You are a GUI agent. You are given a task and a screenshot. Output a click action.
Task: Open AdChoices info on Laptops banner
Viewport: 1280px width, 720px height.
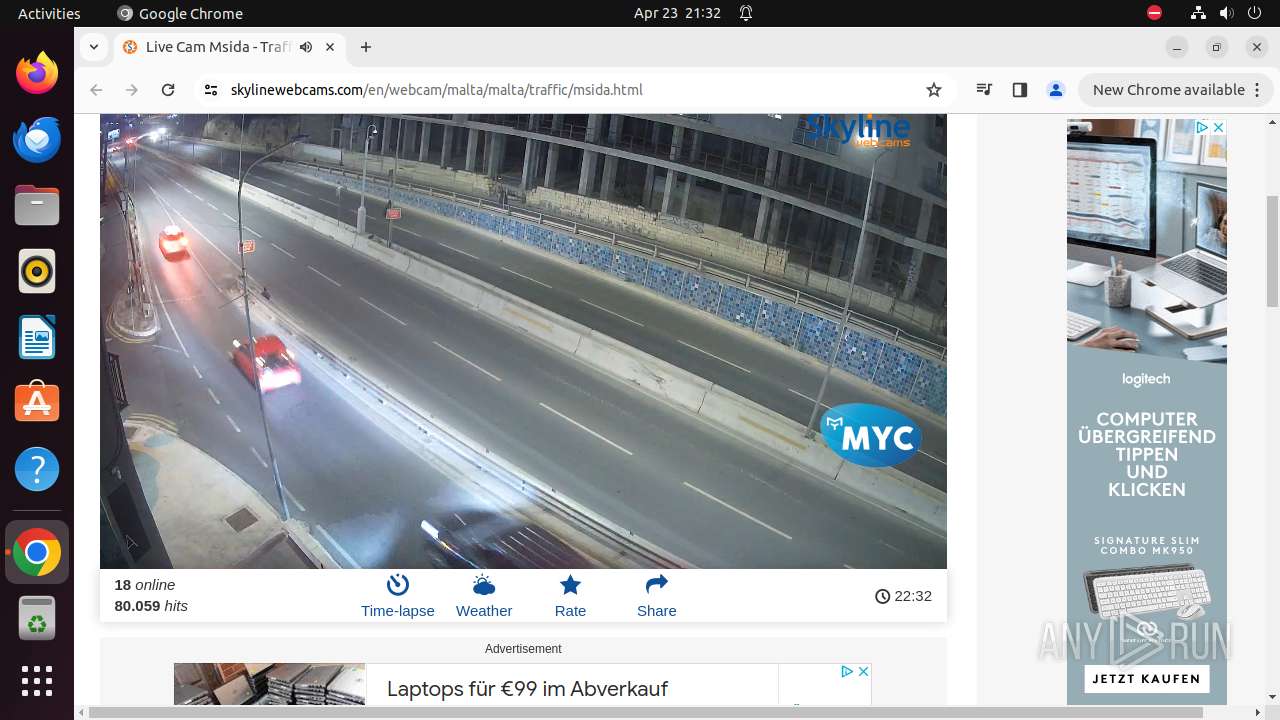(847, 671)
